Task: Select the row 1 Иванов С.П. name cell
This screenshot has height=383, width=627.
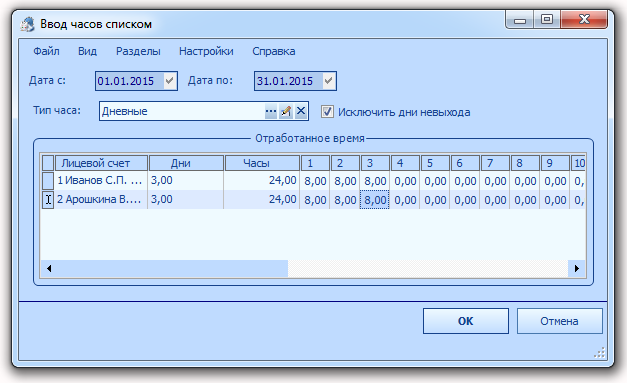Action: coord(101,181)
